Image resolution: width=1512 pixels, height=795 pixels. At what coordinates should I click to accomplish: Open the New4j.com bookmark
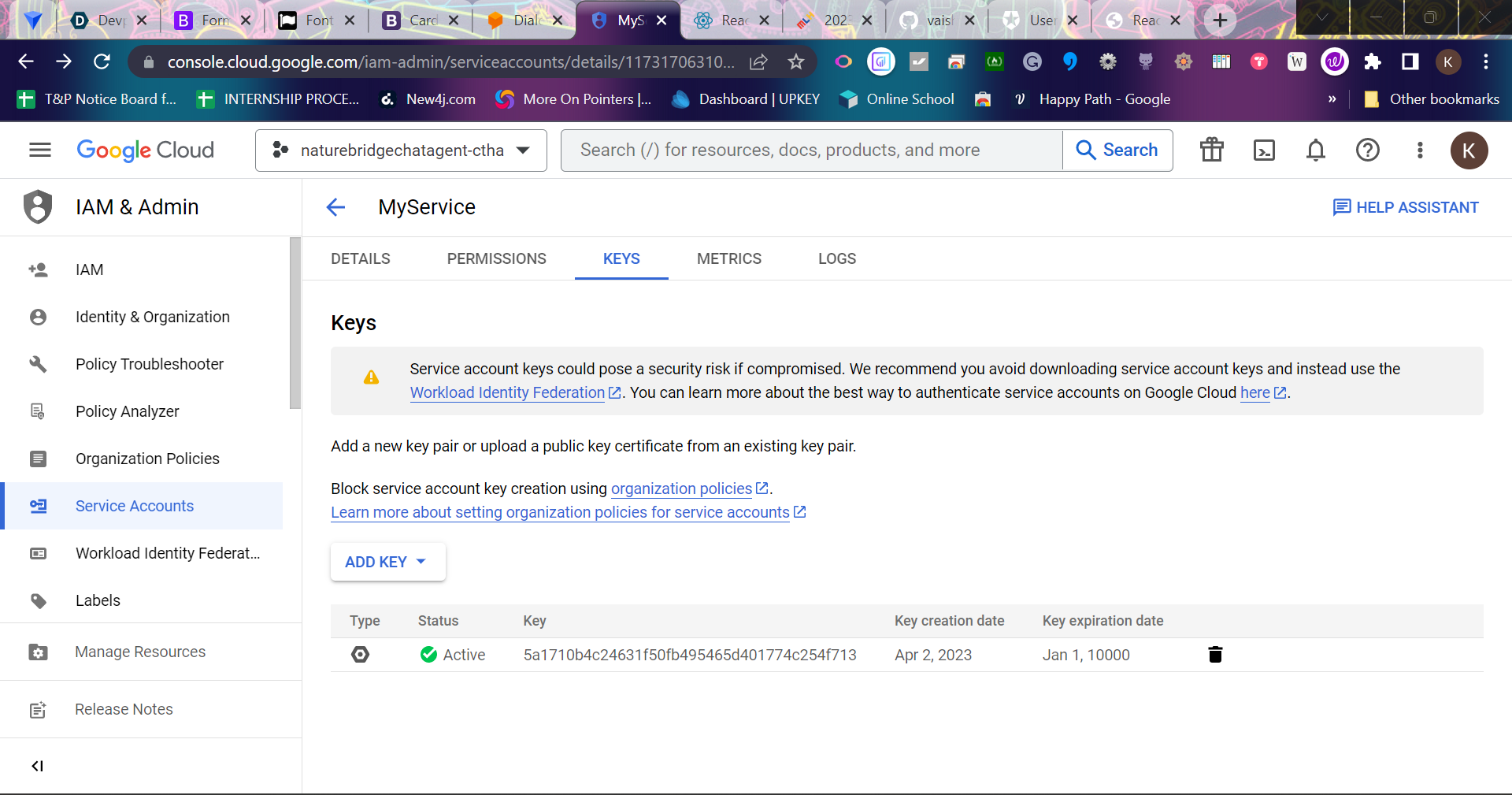(x=428, y=99)
